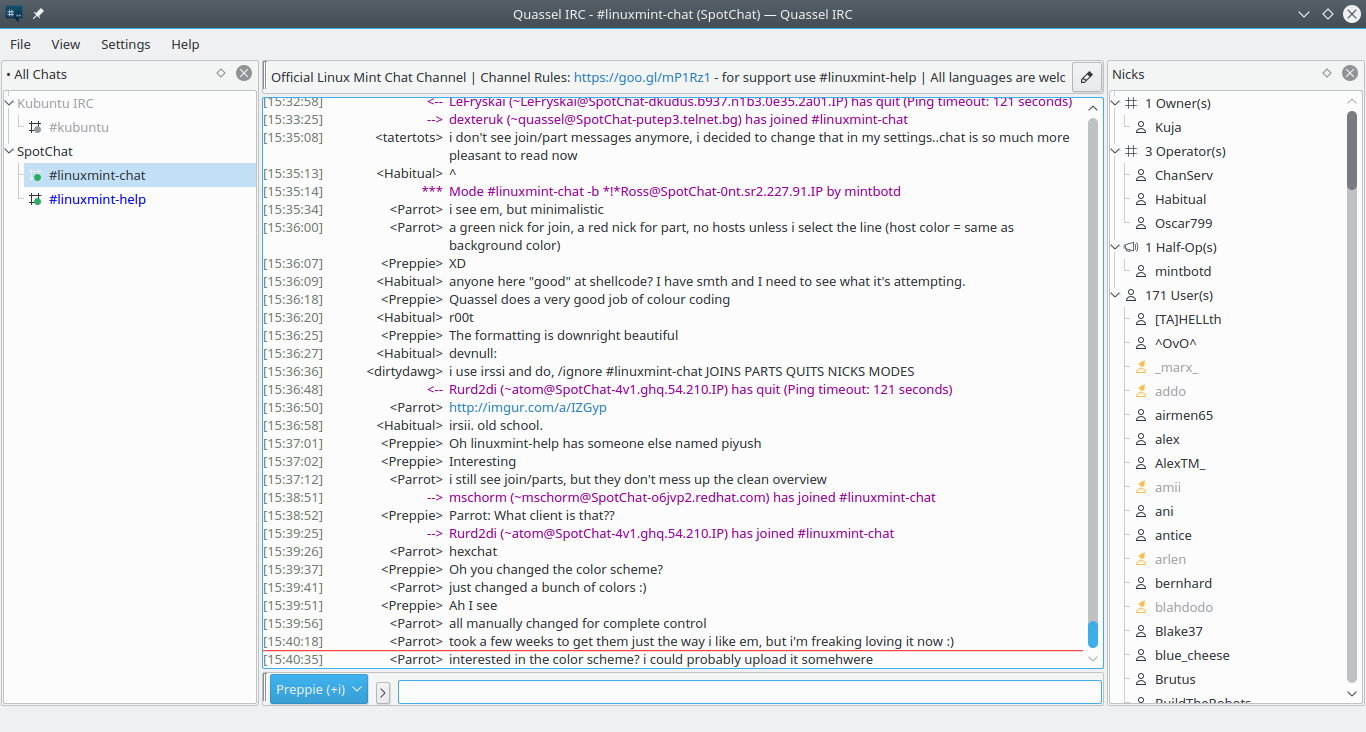The width and height of the screenshot is (1366, 732).
Task: Open the View menu
Action: tap(66, 44)
